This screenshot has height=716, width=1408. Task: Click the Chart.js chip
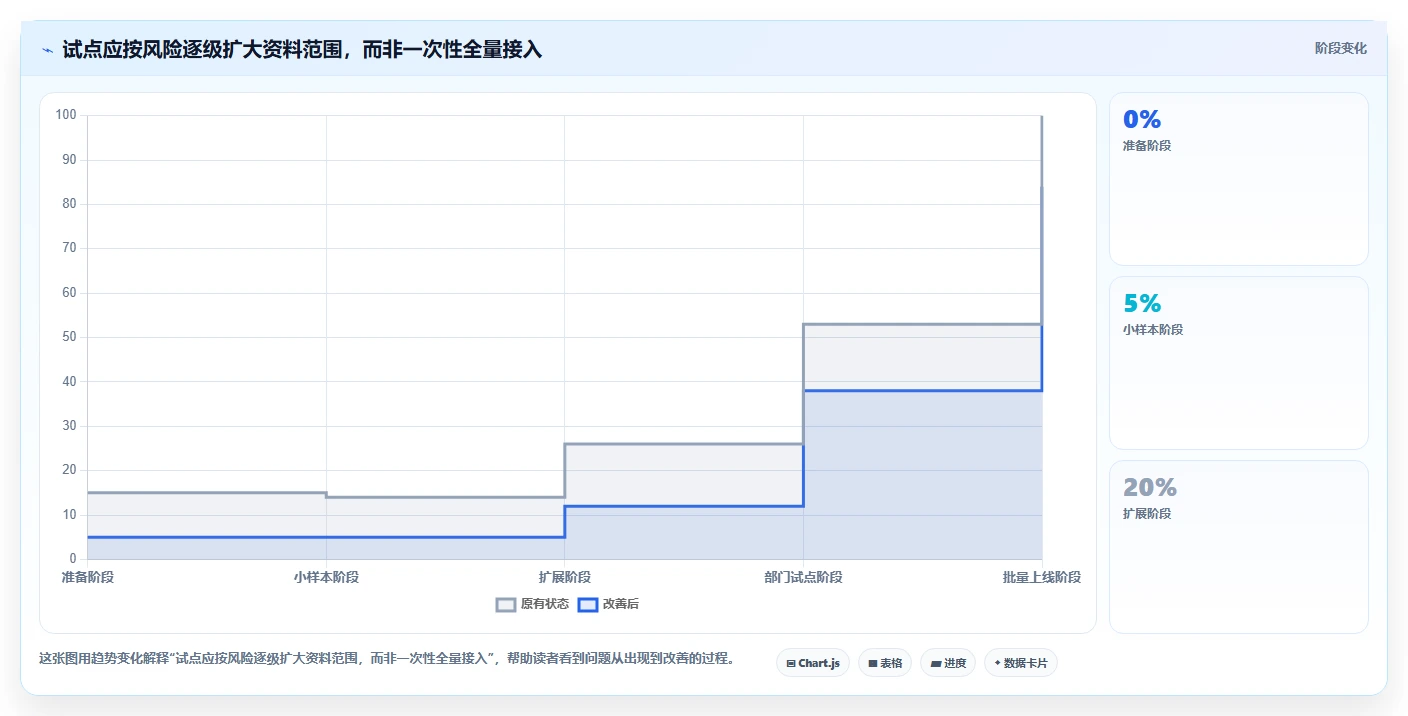click(x=812, y=663)
